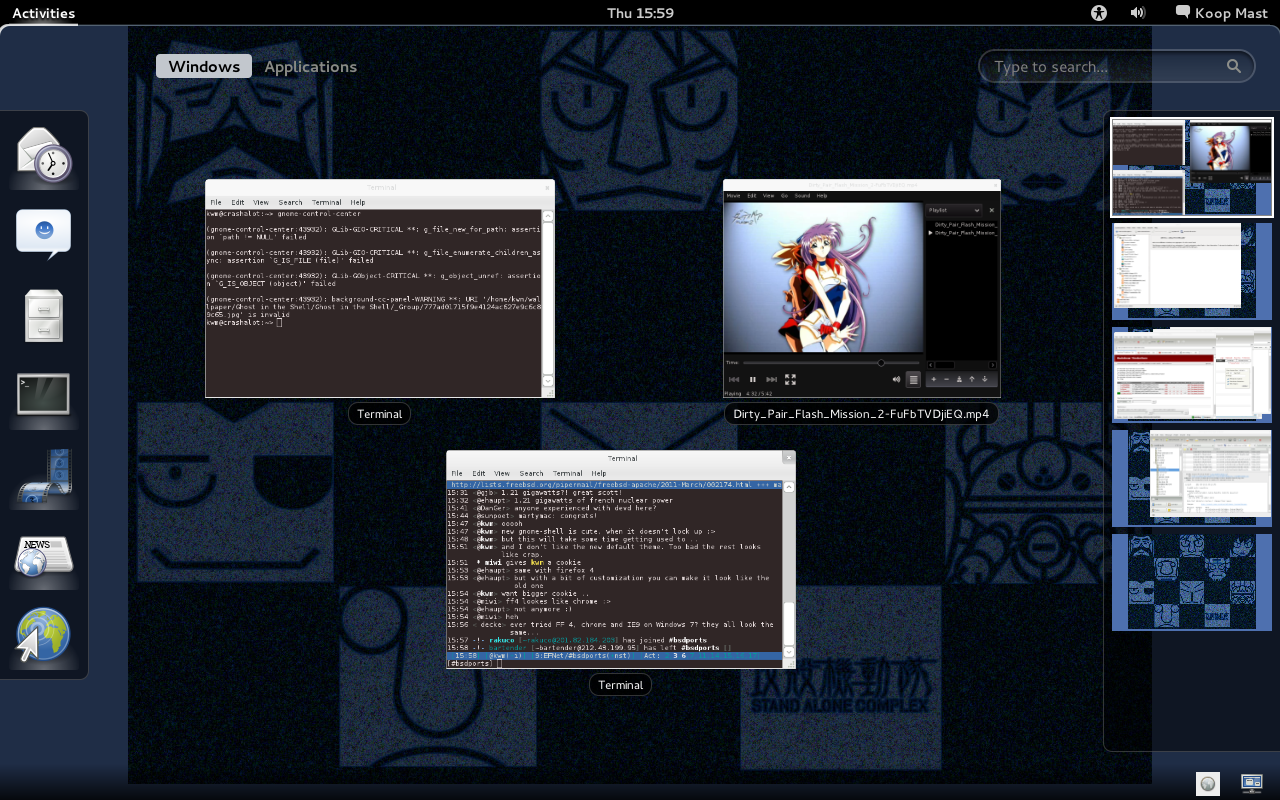Move playlist item down arrow
Viewport: 1280px width, 800px height.
click(985, 379)
